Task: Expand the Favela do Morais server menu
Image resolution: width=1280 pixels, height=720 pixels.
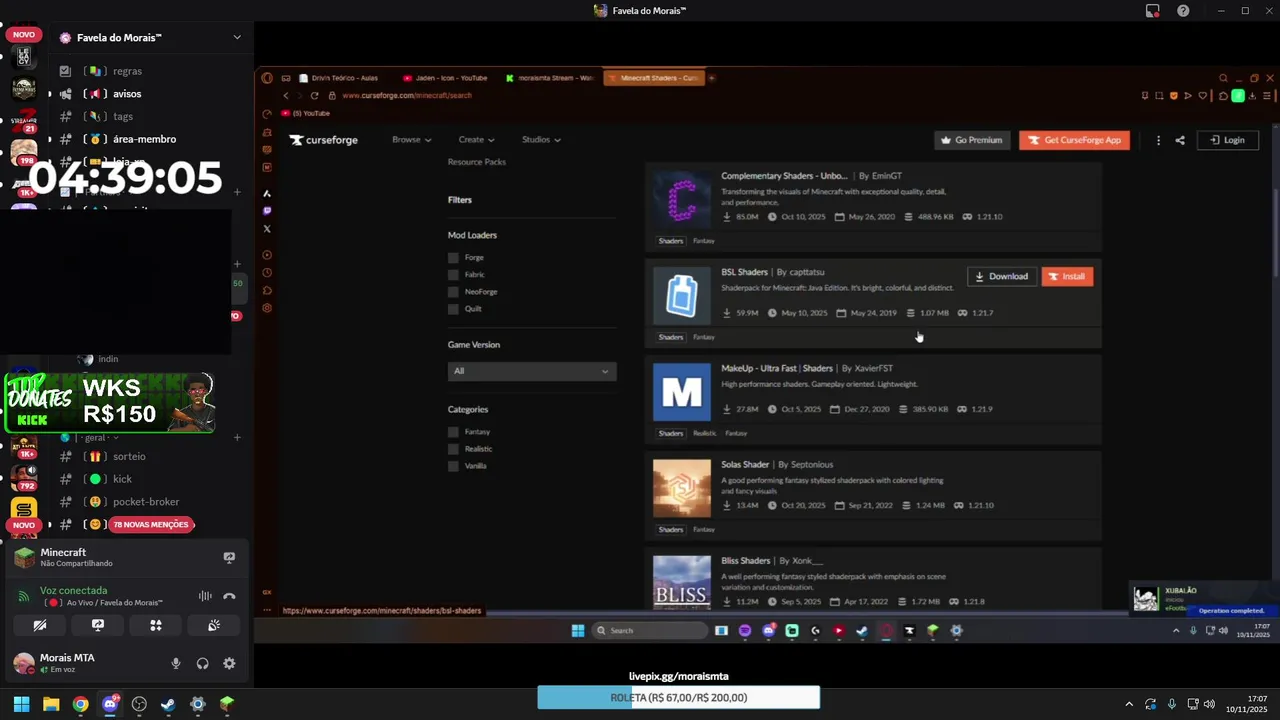Action: point(237,37)
